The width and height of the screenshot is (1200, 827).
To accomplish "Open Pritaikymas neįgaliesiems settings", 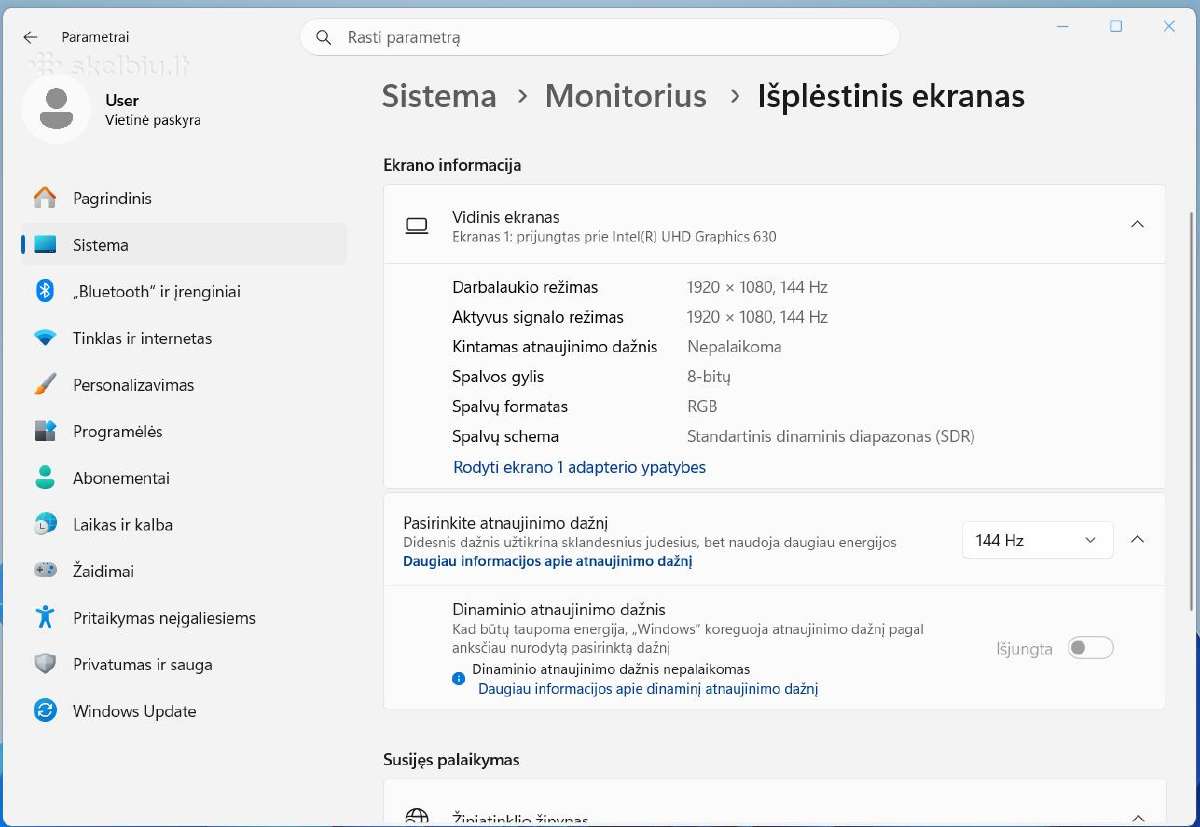I will [x=183, y=618].
